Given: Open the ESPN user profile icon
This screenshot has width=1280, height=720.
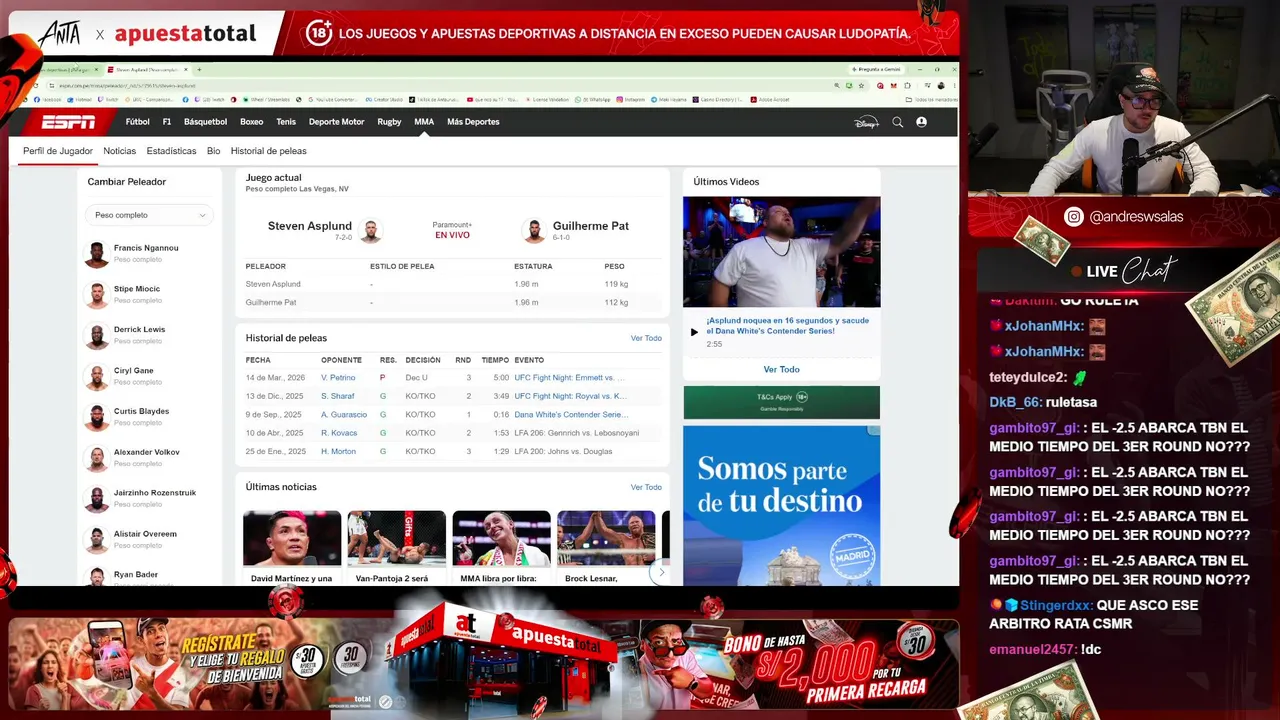Looking at the screenshot, I should pos(921,122).
